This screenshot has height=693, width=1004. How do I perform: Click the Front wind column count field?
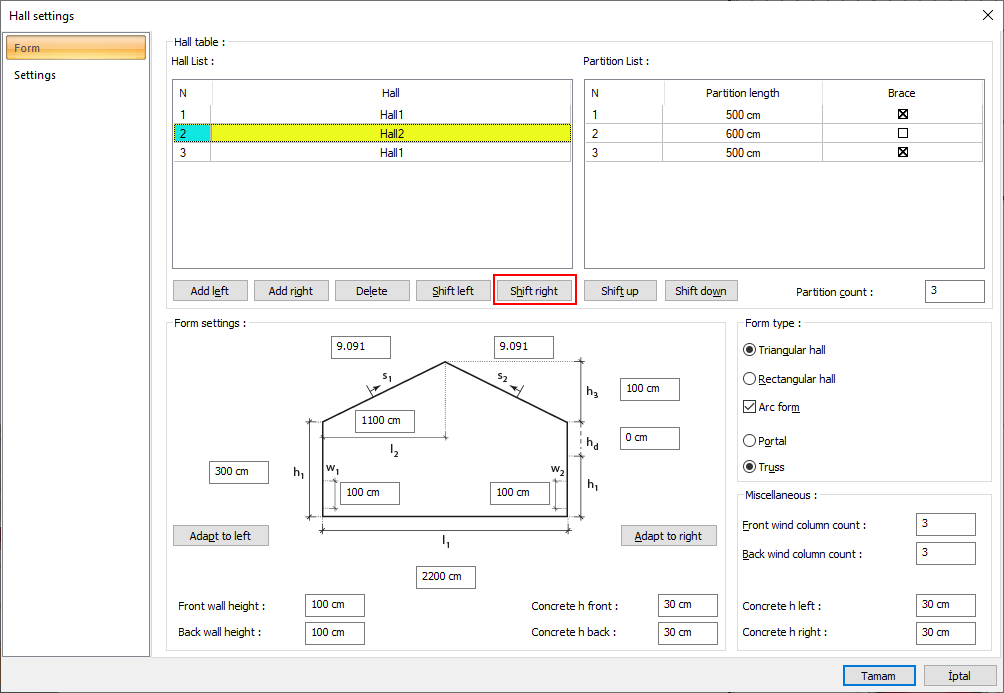pyautogui.click(x=945, y=525)
